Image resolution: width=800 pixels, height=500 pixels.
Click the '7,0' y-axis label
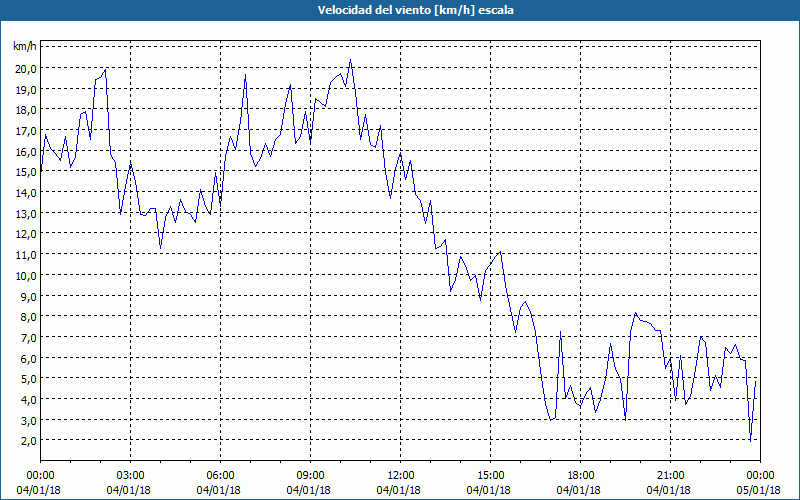[28, 337]
